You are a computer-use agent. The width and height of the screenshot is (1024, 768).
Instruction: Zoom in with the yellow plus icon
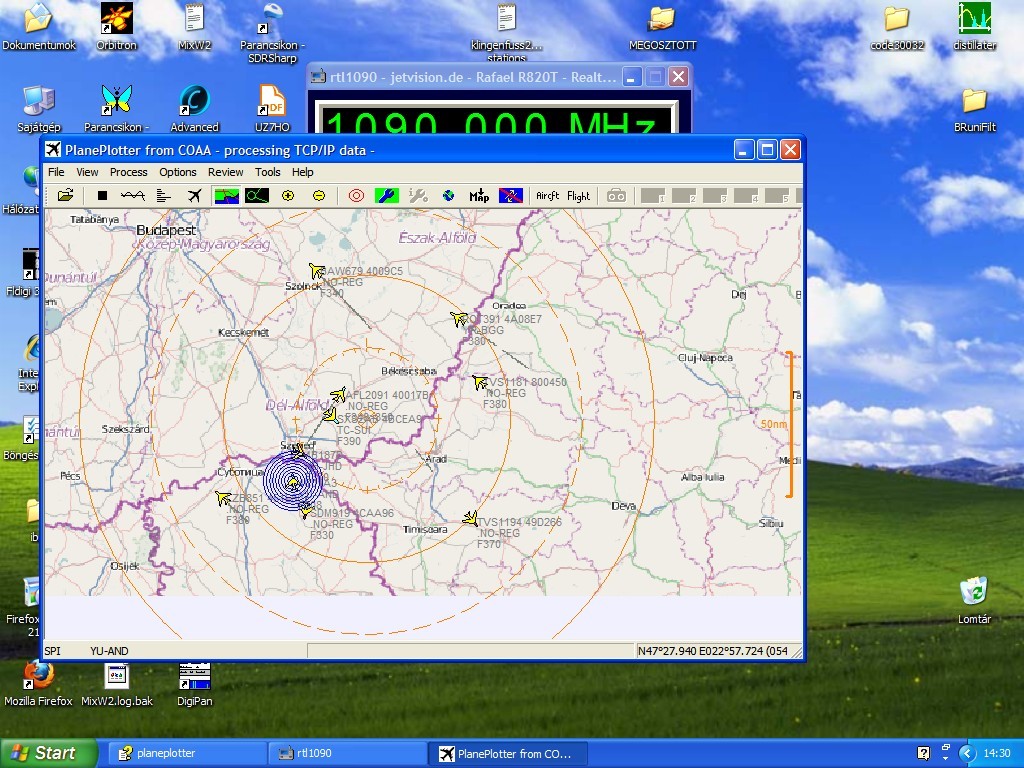point(288,195)
